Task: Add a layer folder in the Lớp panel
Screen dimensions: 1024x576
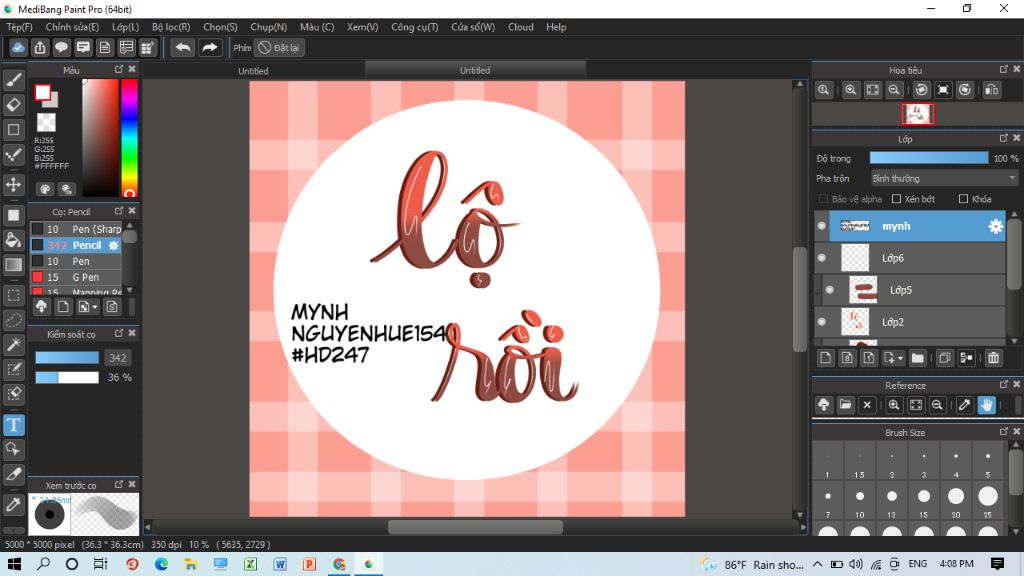Action: point(918,358)
